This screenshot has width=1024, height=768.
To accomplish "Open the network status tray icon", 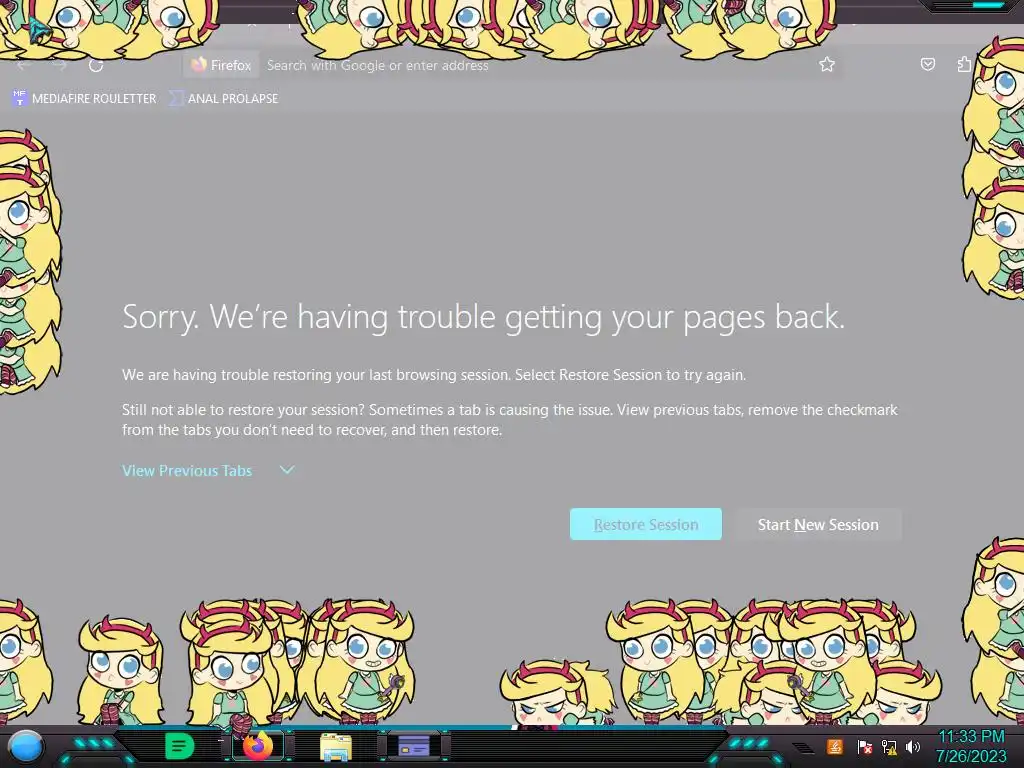I will click(889, 746).
